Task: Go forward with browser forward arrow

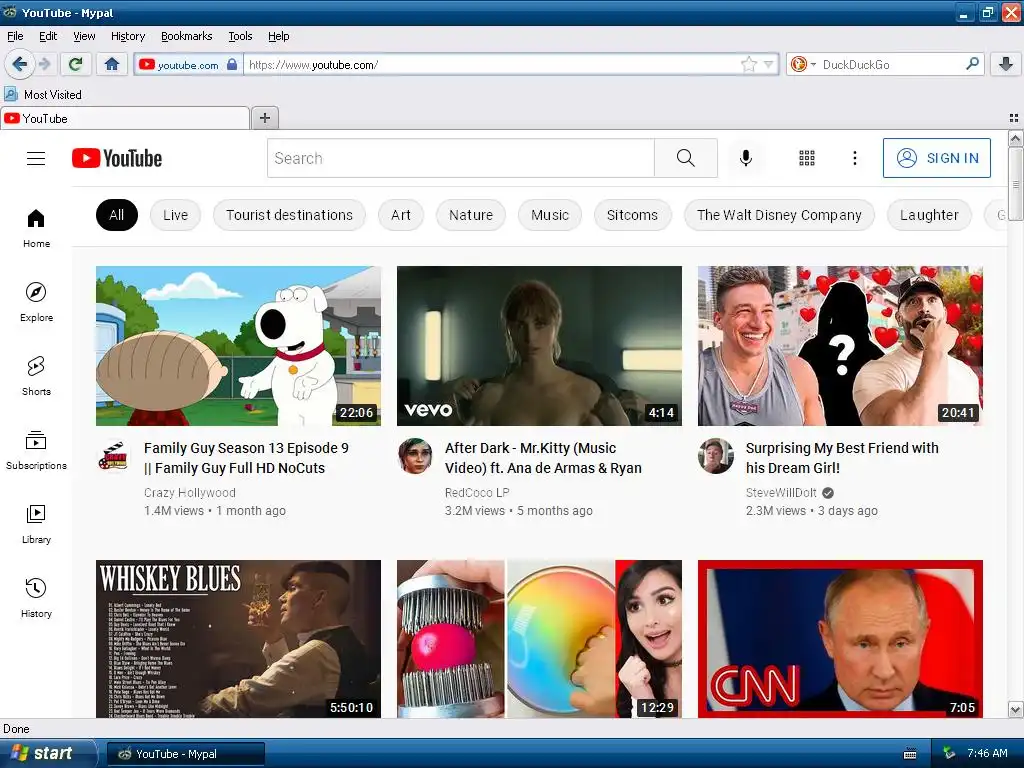Action: pyautogui.click(x=44, y=64)
